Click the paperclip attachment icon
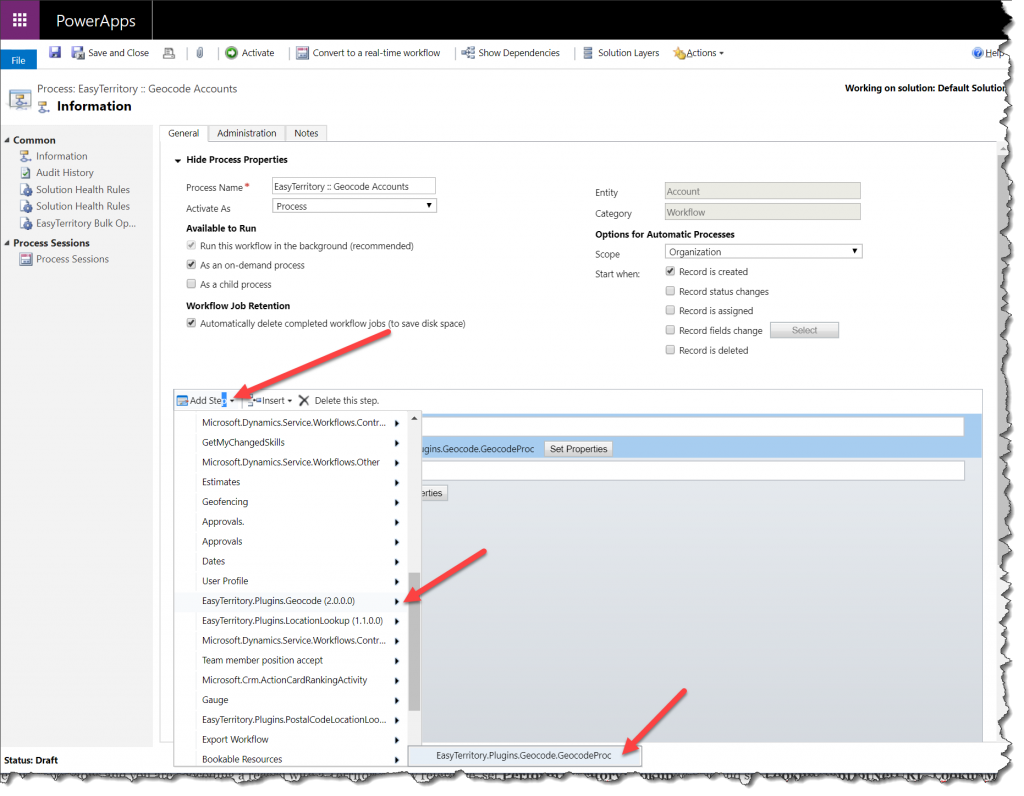This screenshot has height=796, width=1024. [x=200, y=53]
